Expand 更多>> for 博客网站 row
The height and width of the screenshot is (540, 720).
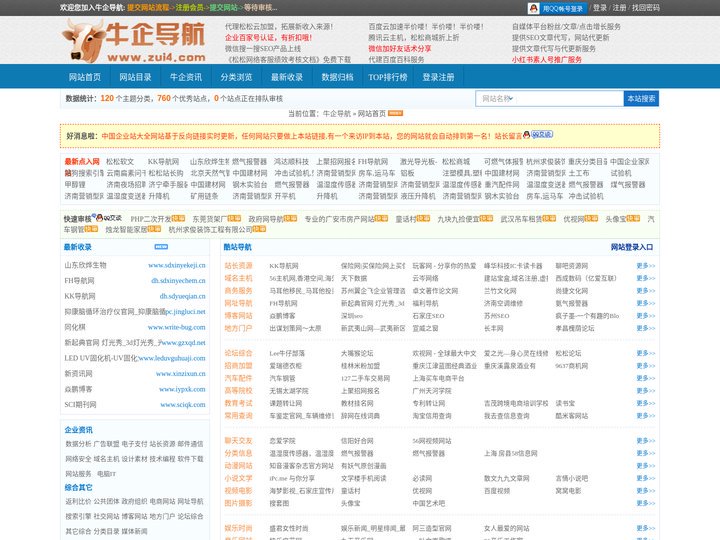(x=646, y=315)
